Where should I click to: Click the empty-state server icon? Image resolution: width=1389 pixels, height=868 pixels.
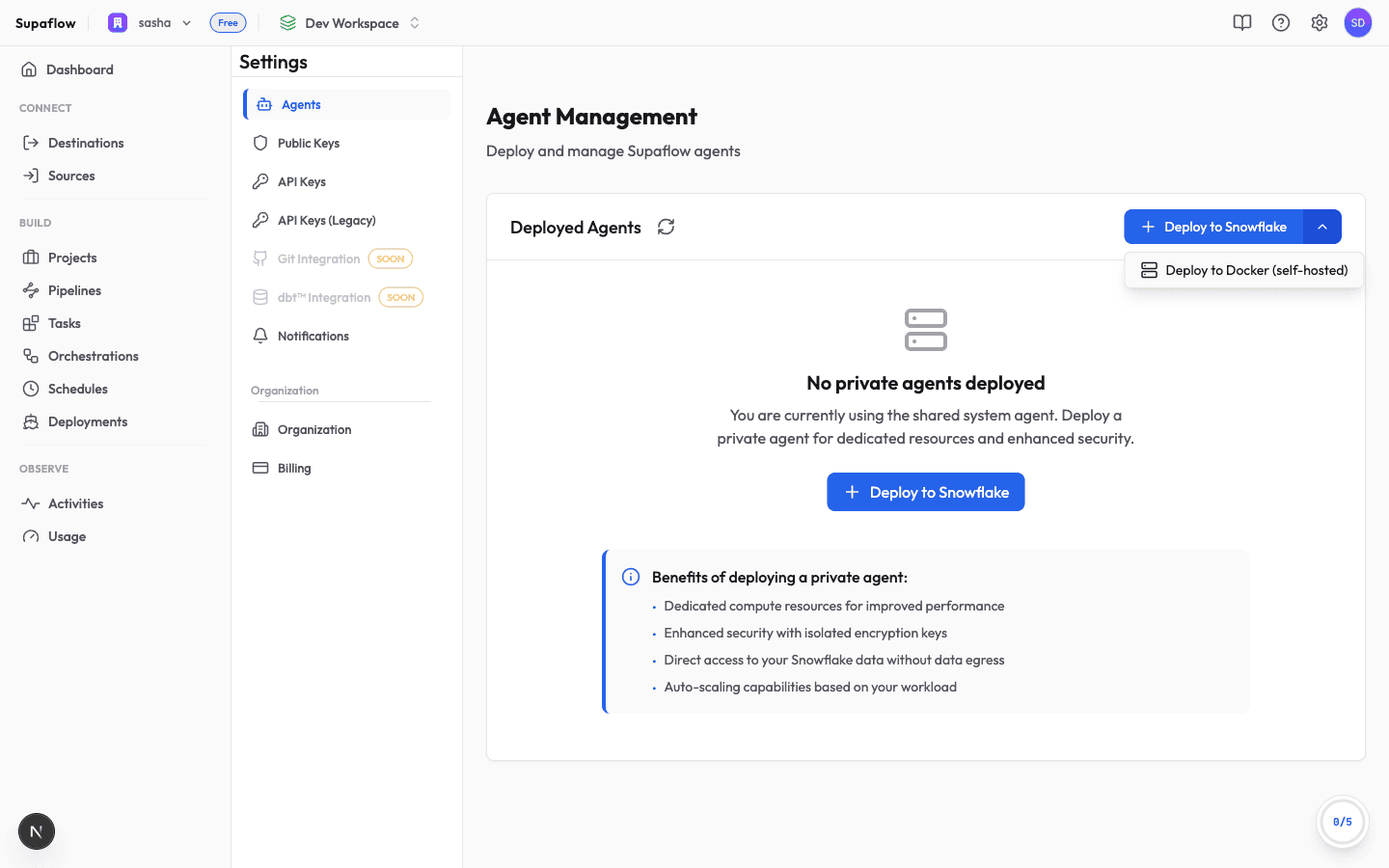click(926, 330)
